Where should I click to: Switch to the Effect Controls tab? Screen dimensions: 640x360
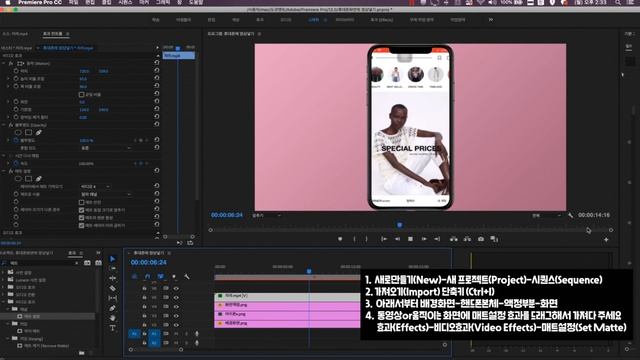point(53,33)
